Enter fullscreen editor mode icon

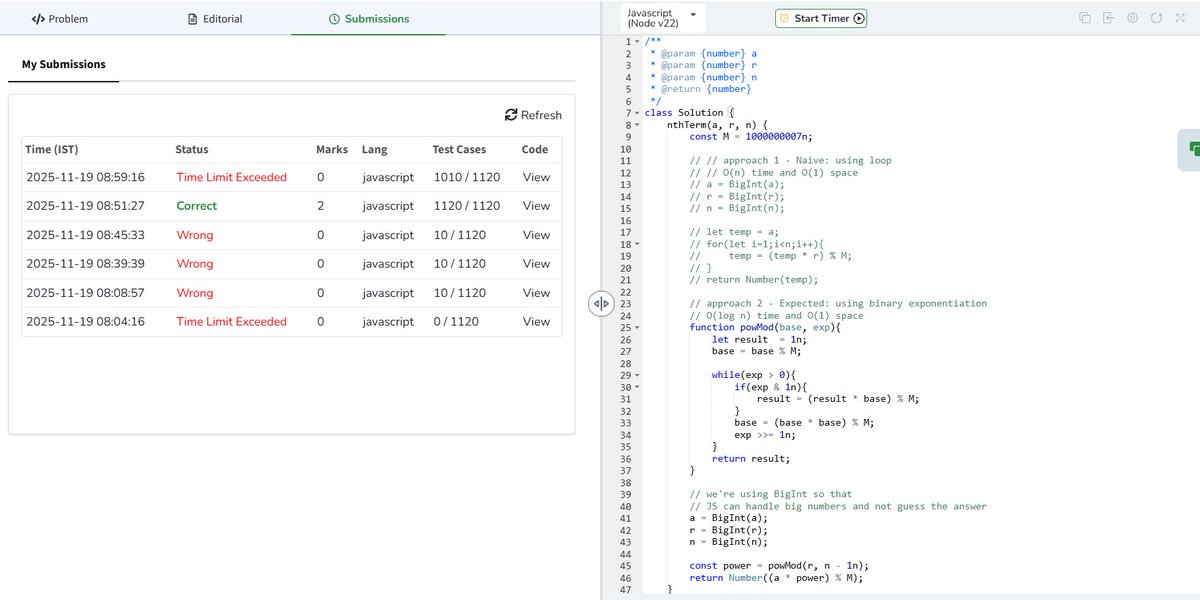click(x=1180, y=18)
